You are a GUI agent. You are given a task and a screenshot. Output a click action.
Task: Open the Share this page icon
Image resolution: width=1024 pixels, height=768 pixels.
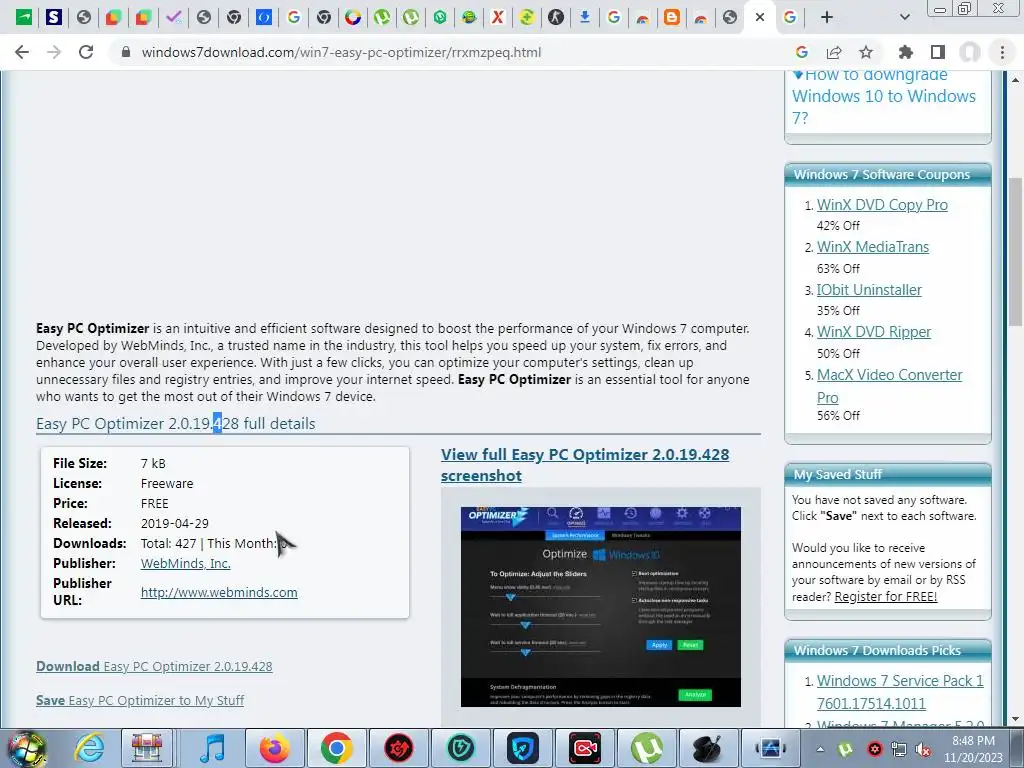click(834, 52)
